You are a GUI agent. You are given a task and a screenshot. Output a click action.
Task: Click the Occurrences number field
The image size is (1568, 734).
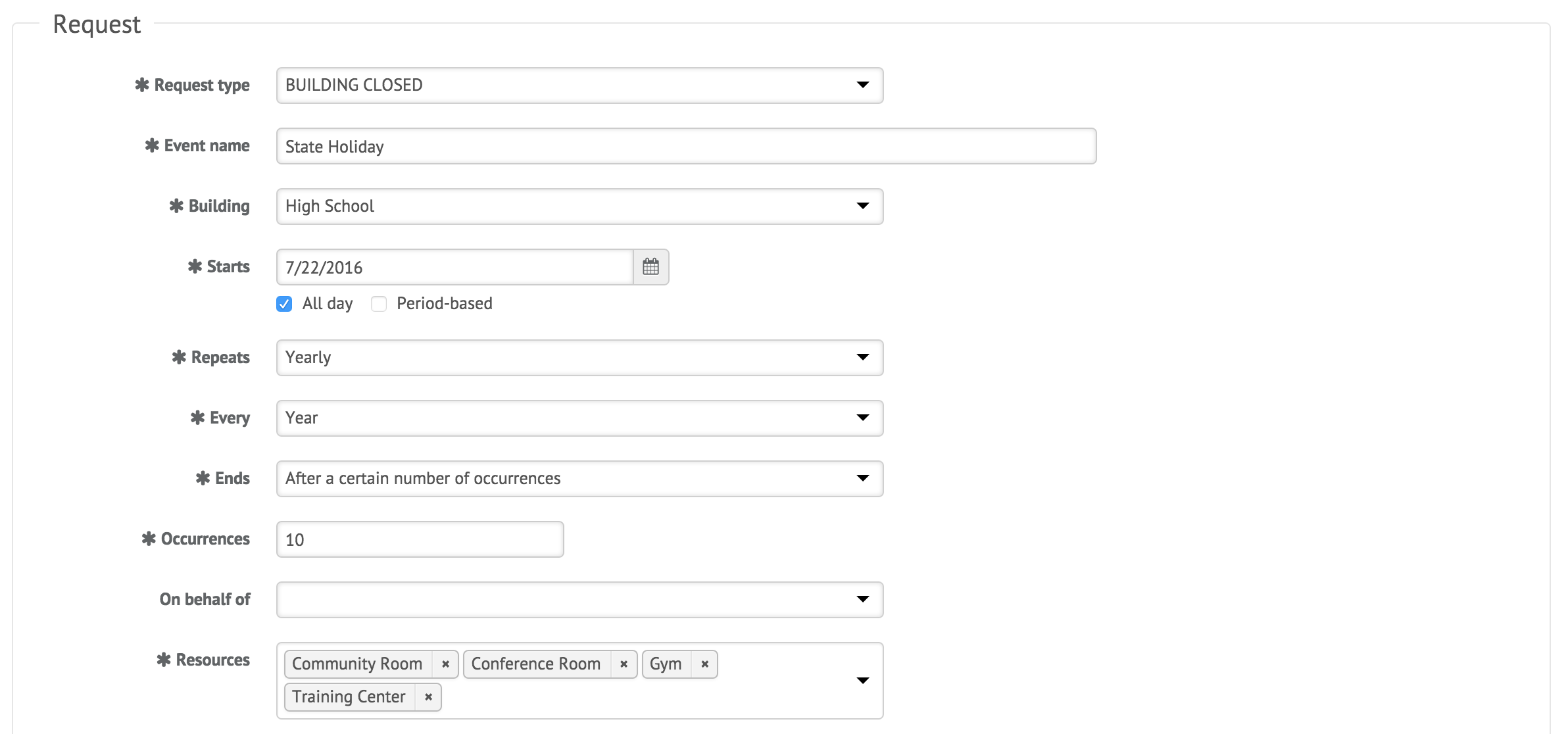click(x=420, y=539)
